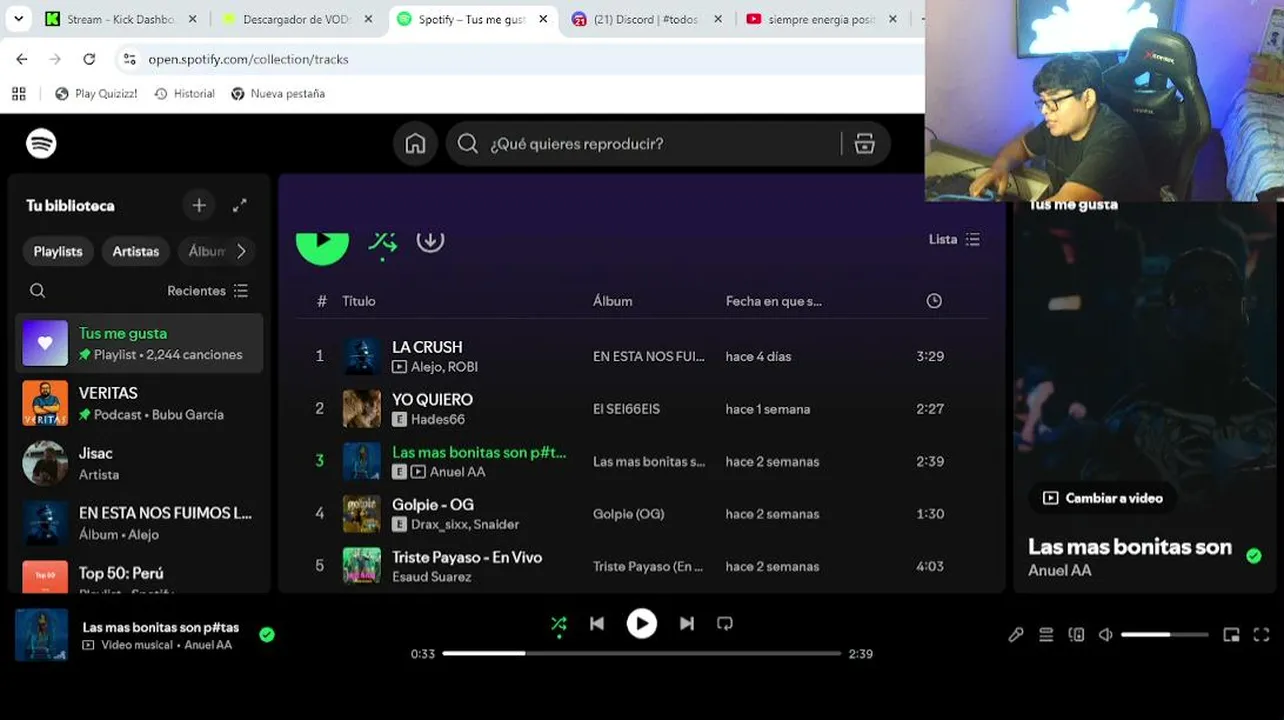Open the miniplayer
Image resolution: width=1284 pixels, height=720 pixels.
click(x=1231, y=635)
